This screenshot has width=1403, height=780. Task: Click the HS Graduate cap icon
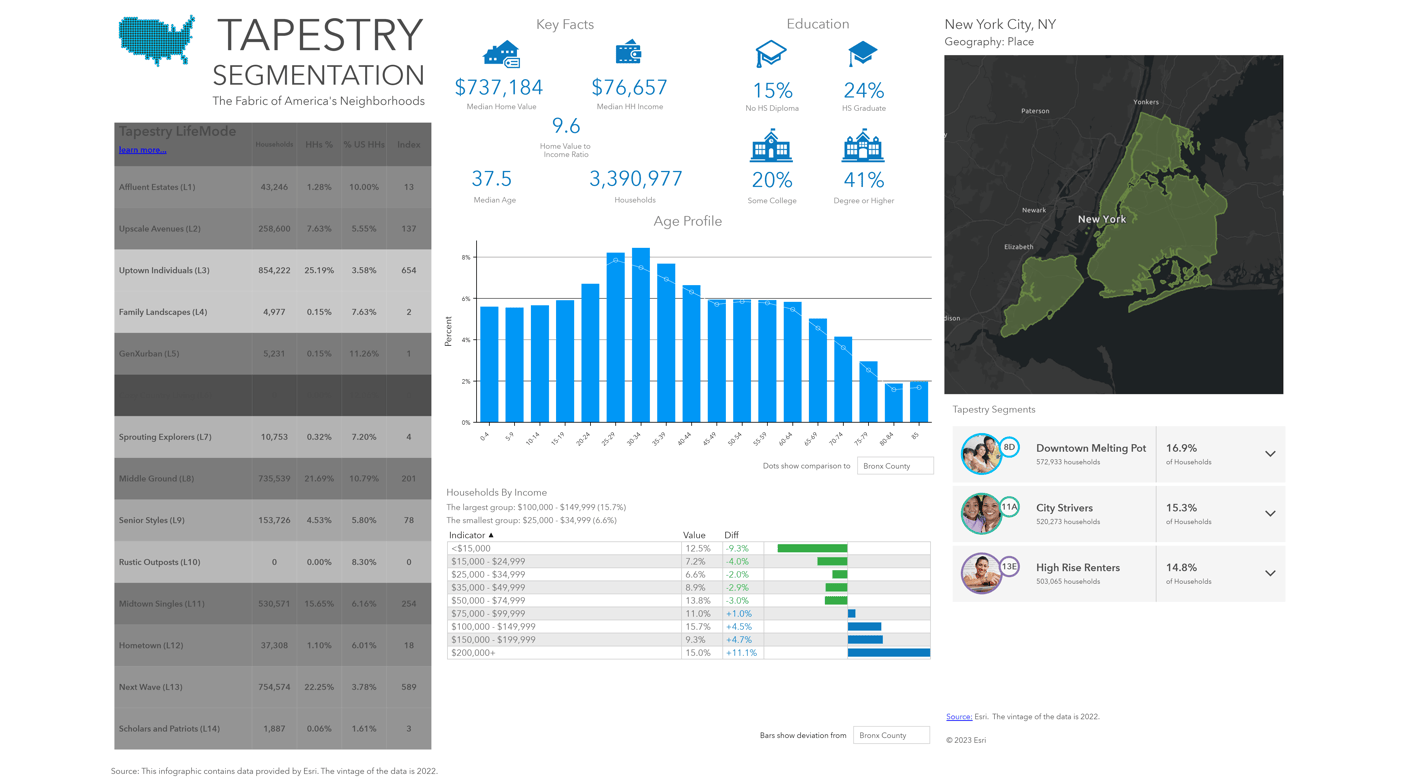[x=863, y=54]
